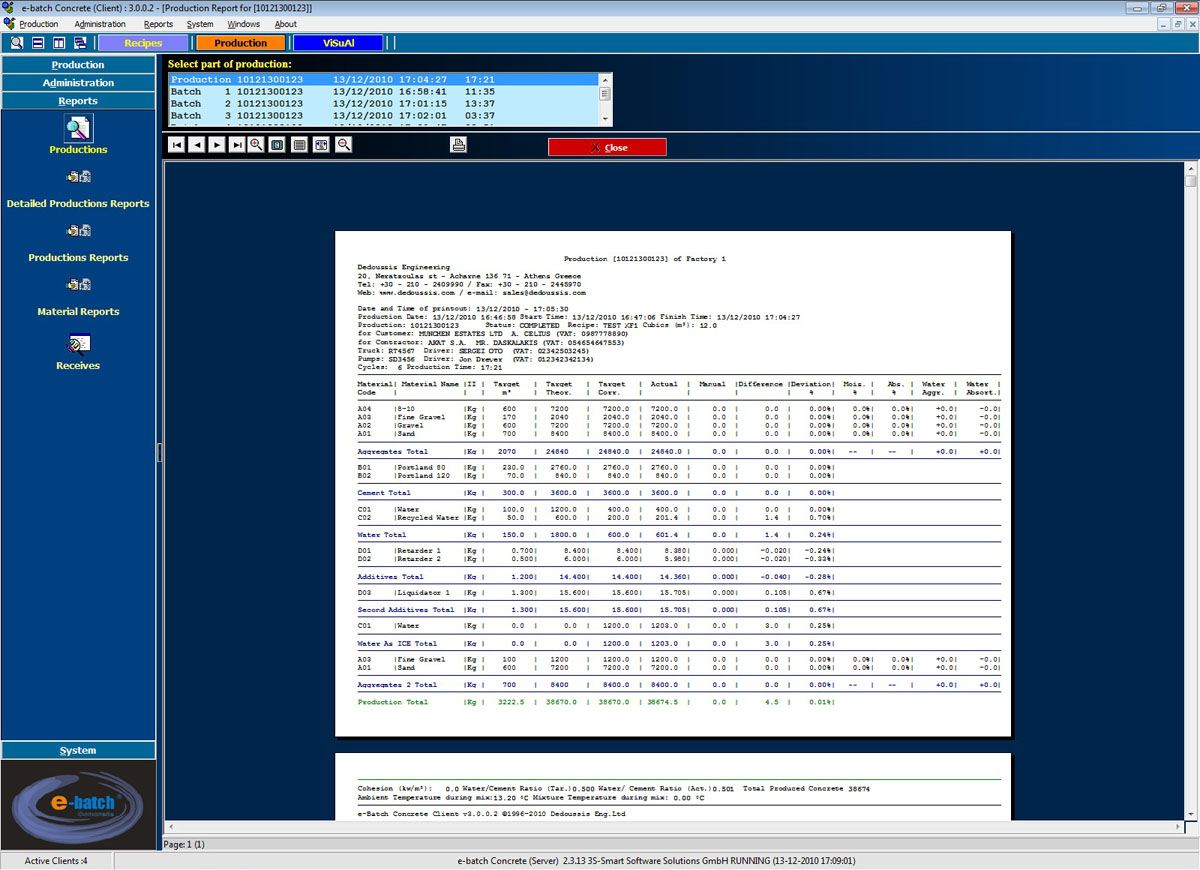Image resolution: width=1200 pixels, height=870 pixels.
Task: Open the Production menu
Action: tap(39, 24)
